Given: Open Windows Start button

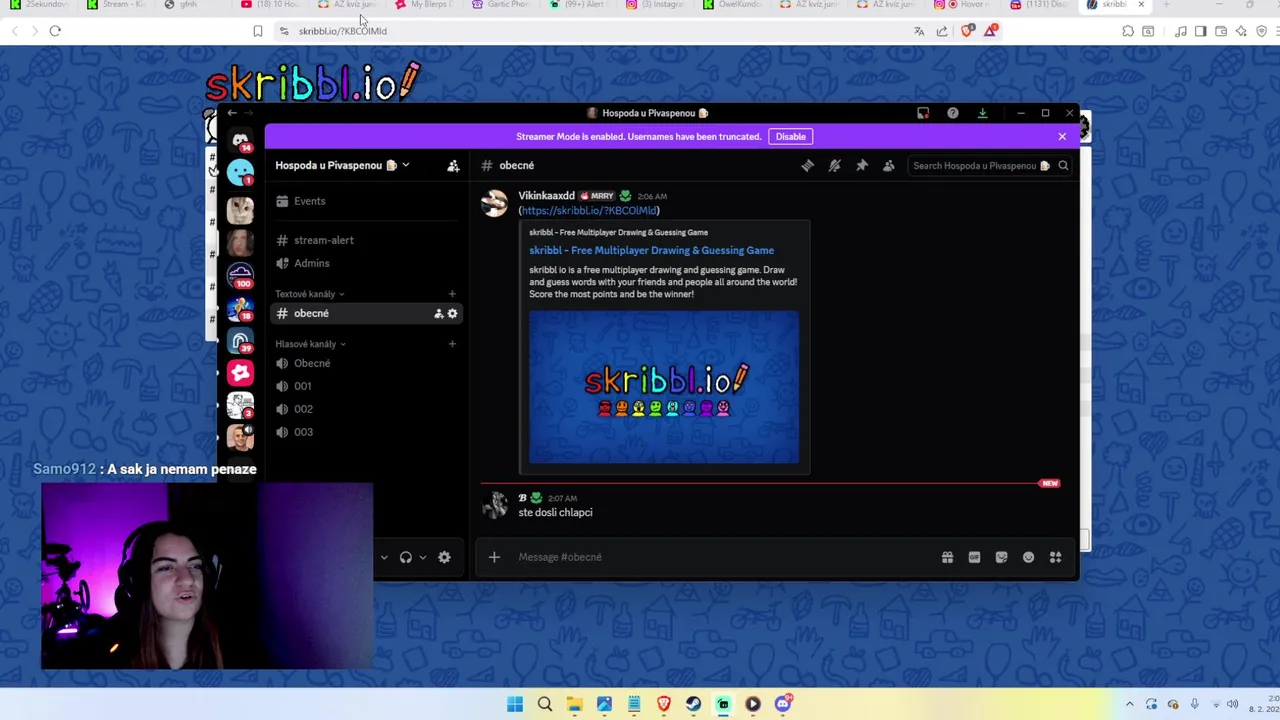Looking at the screenshot, I should click(515, 704).
